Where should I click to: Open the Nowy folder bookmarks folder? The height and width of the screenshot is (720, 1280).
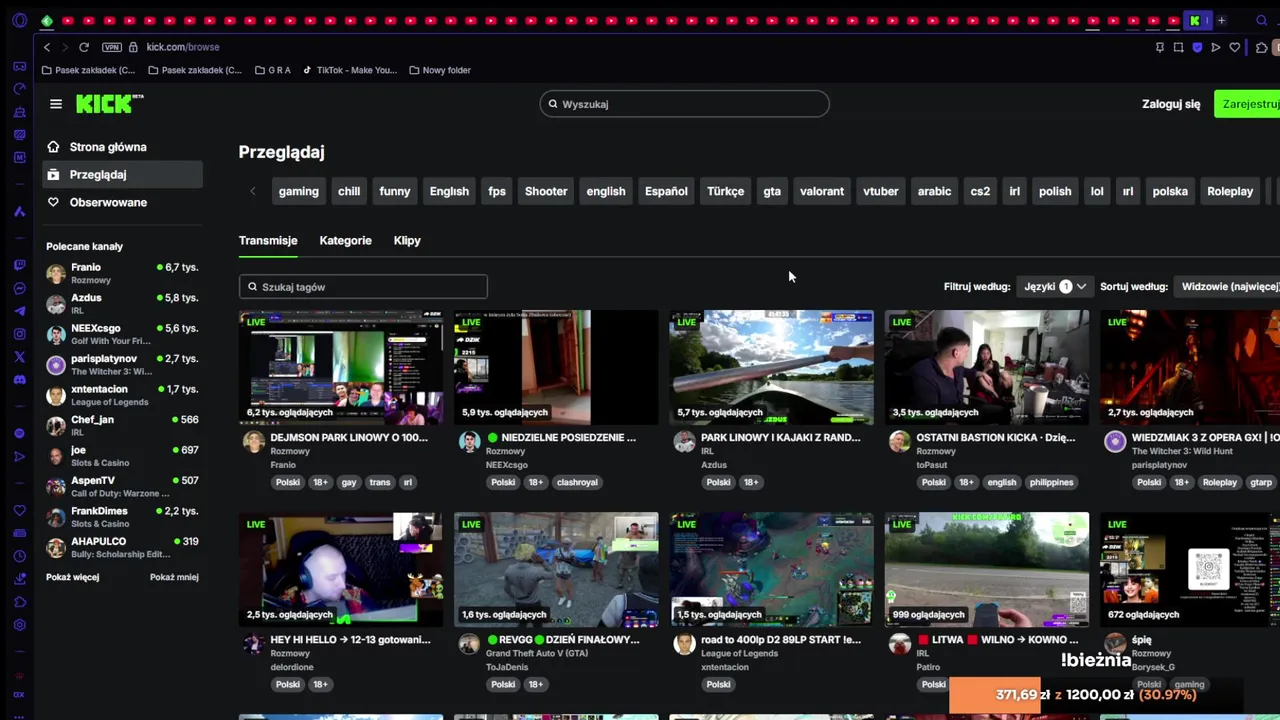click(x=440, y=70)
